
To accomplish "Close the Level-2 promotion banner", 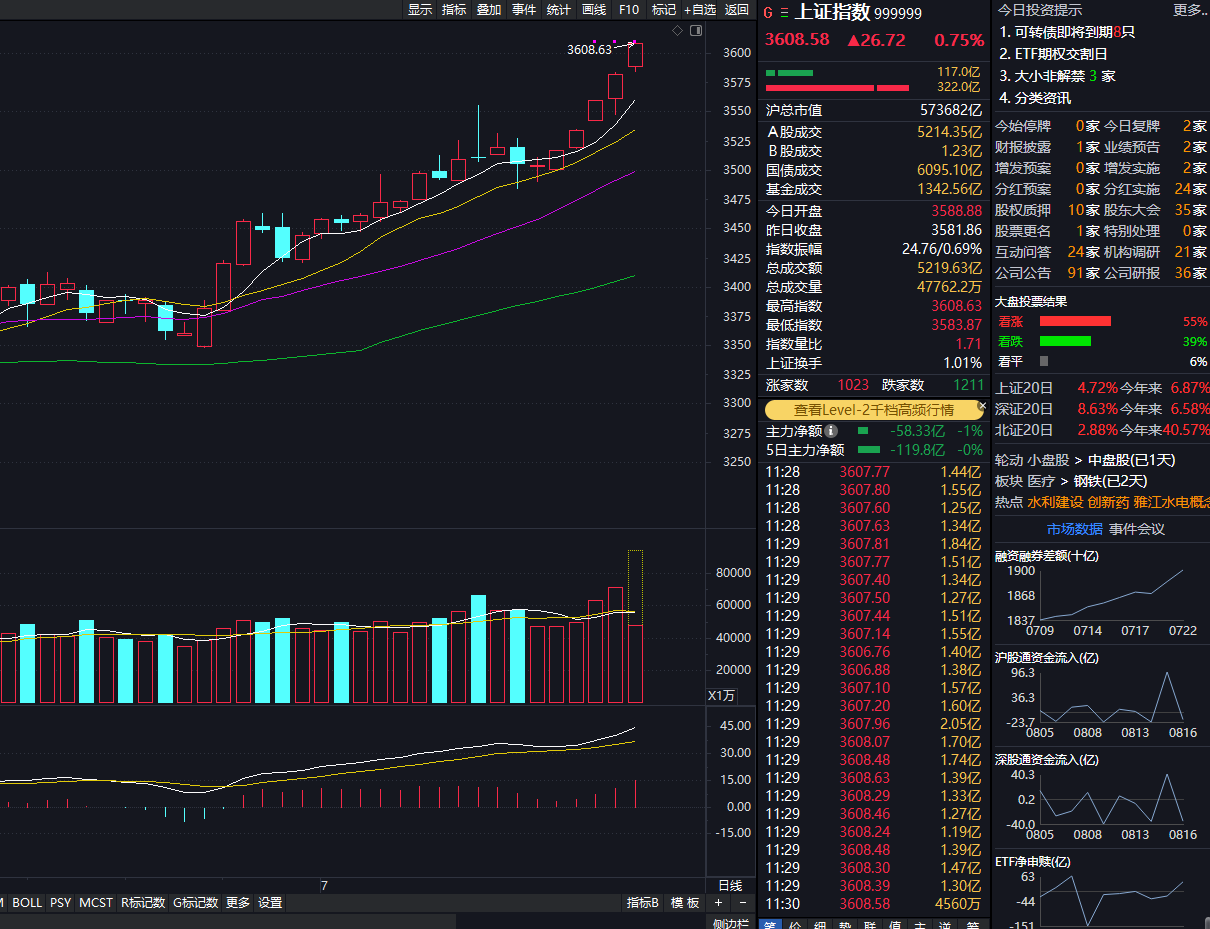I will pos(981,407).
